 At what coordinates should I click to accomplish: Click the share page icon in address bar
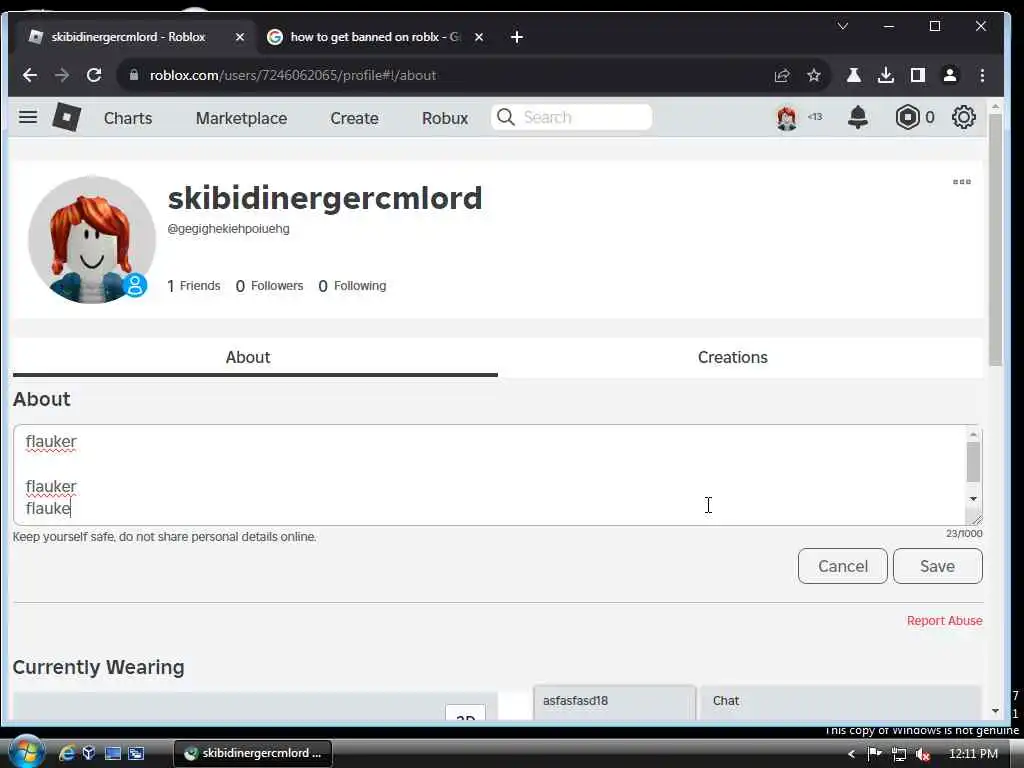[782, 75]
